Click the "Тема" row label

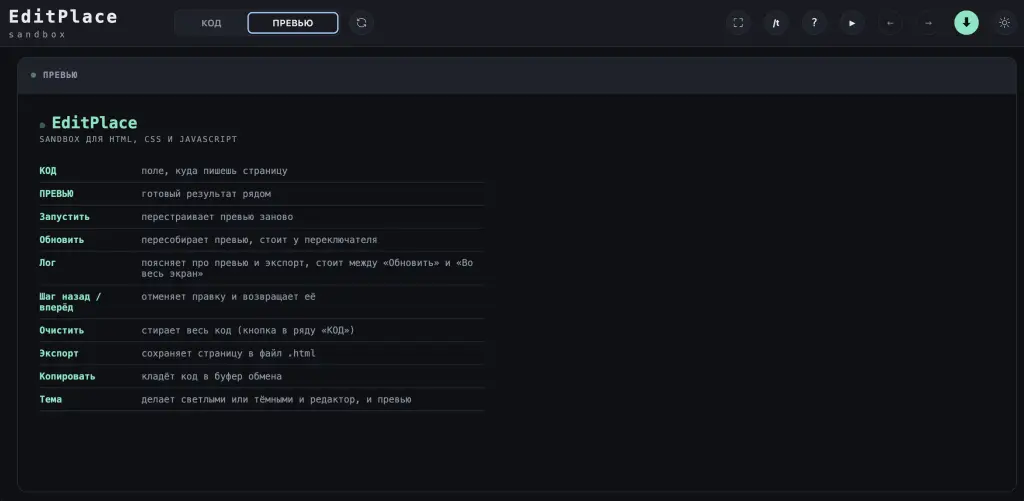(x=50, y=399)
